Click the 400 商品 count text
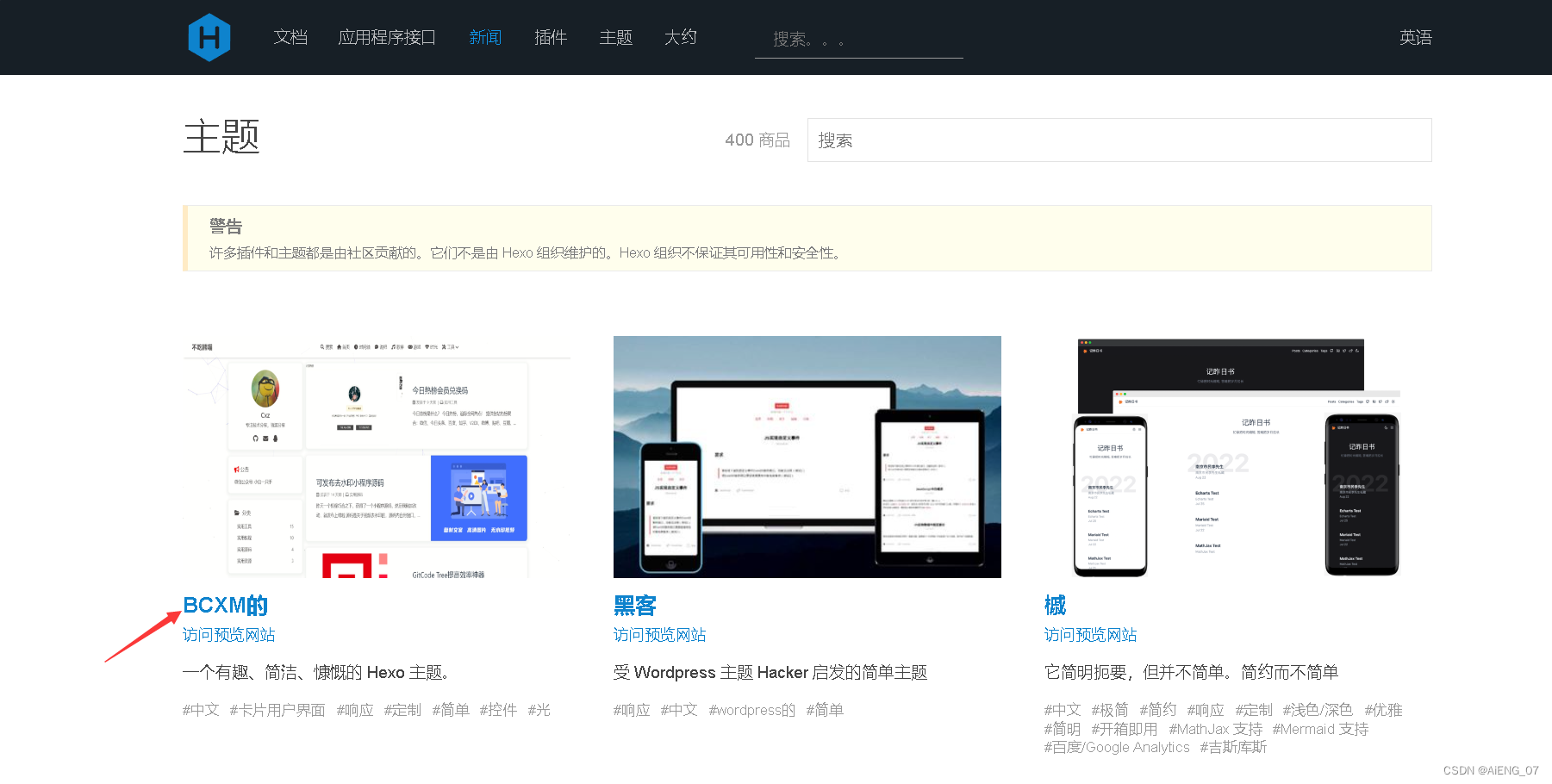Image resolution: width=1552 pixels, height=784 pixels. coord(757,140)
